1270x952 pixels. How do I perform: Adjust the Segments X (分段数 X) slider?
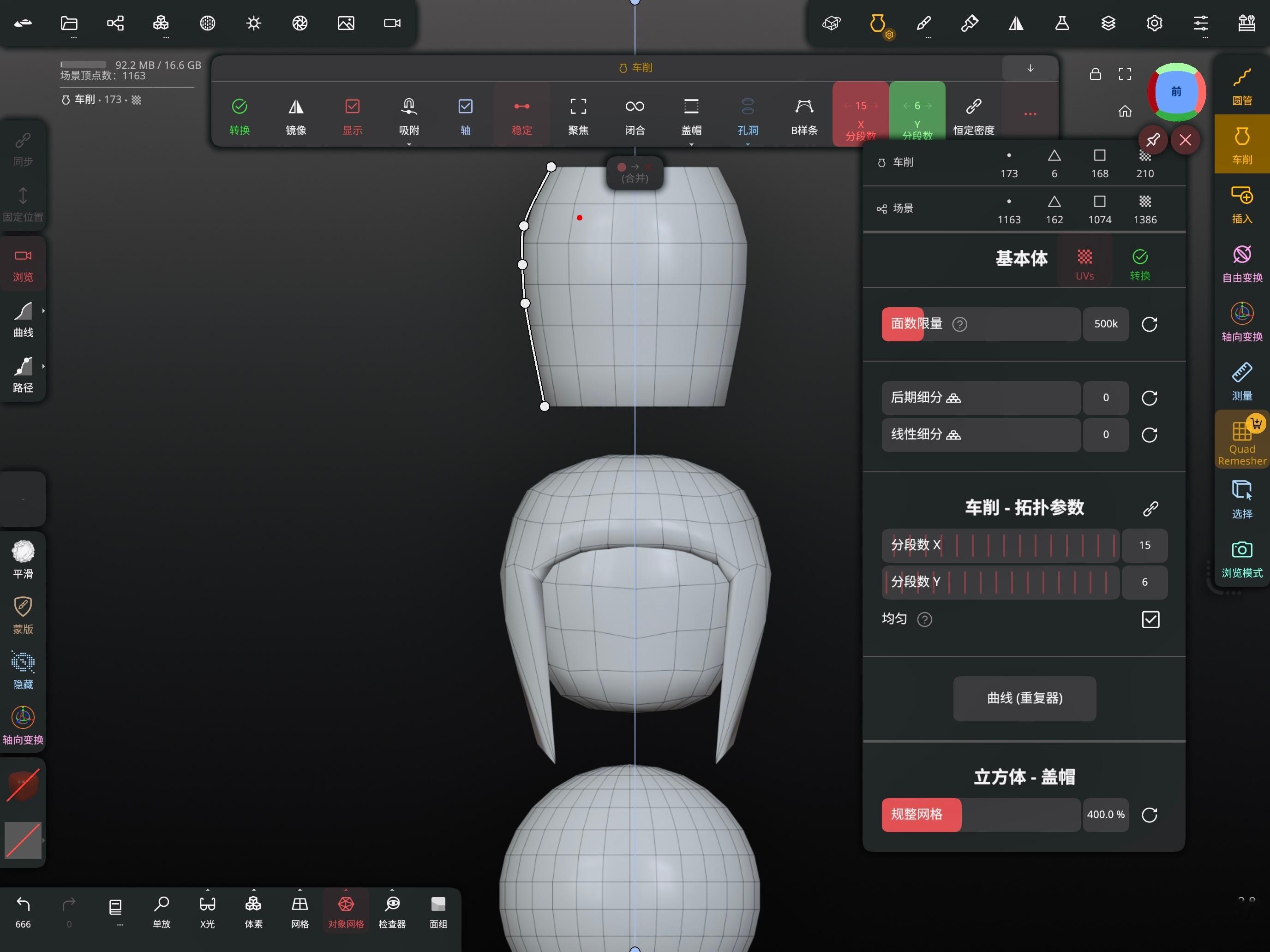click(x=1000, y=545)
